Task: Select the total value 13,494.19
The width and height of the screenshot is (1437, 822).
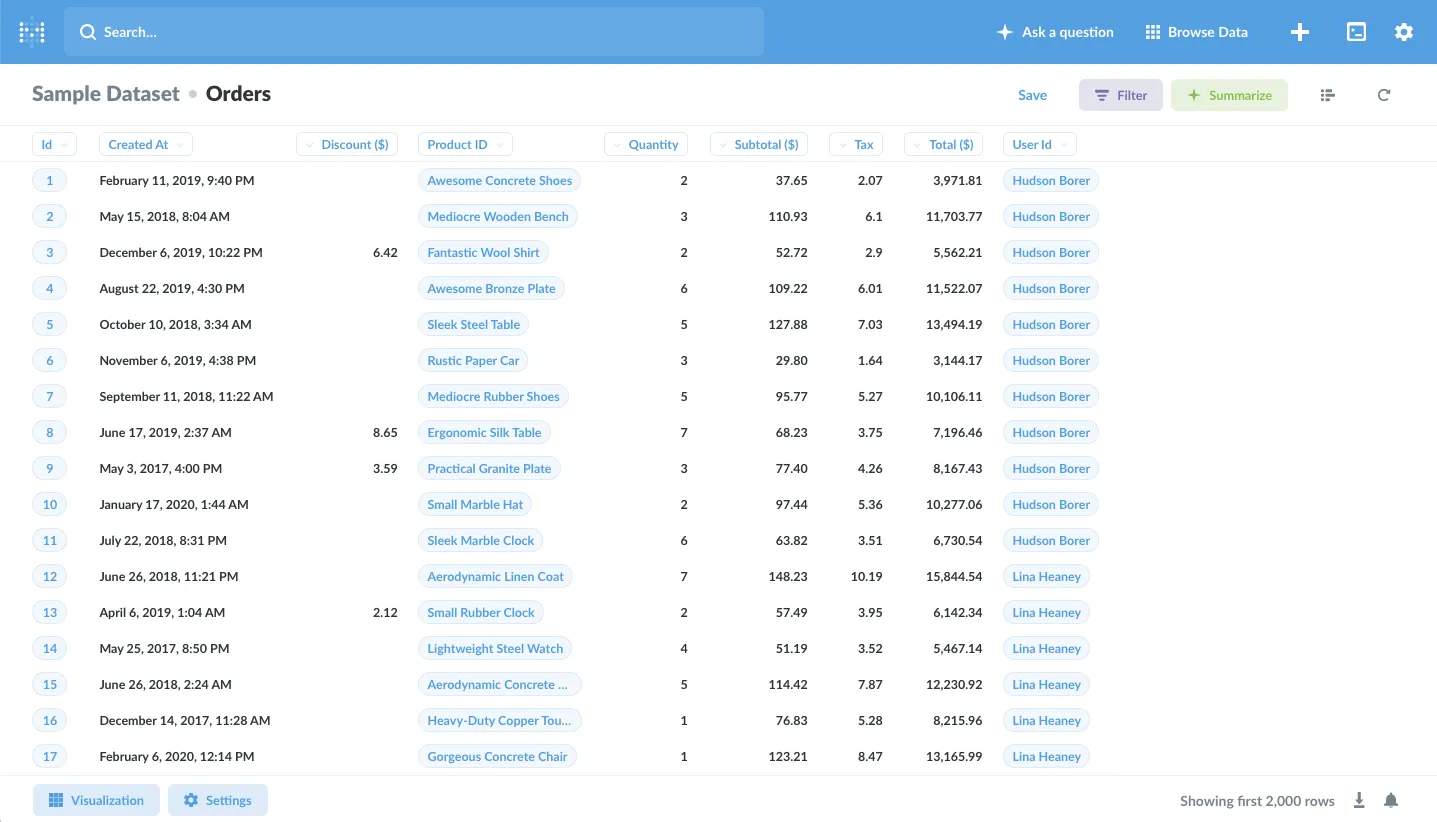Action: (954, 324)
